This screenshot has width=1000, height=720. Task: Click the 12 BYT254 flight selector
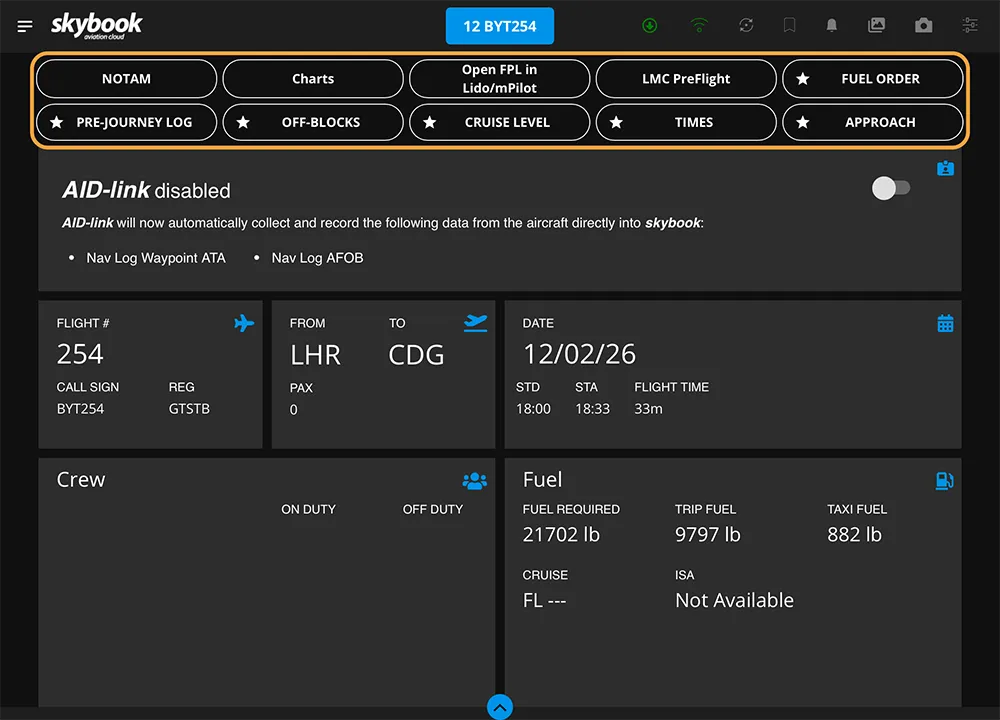[500, 26]
